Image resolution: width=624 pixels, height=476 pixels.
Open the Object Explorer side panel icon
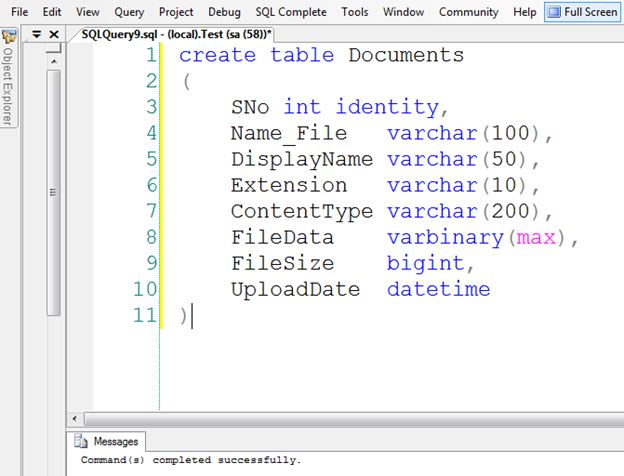[8, 37]
